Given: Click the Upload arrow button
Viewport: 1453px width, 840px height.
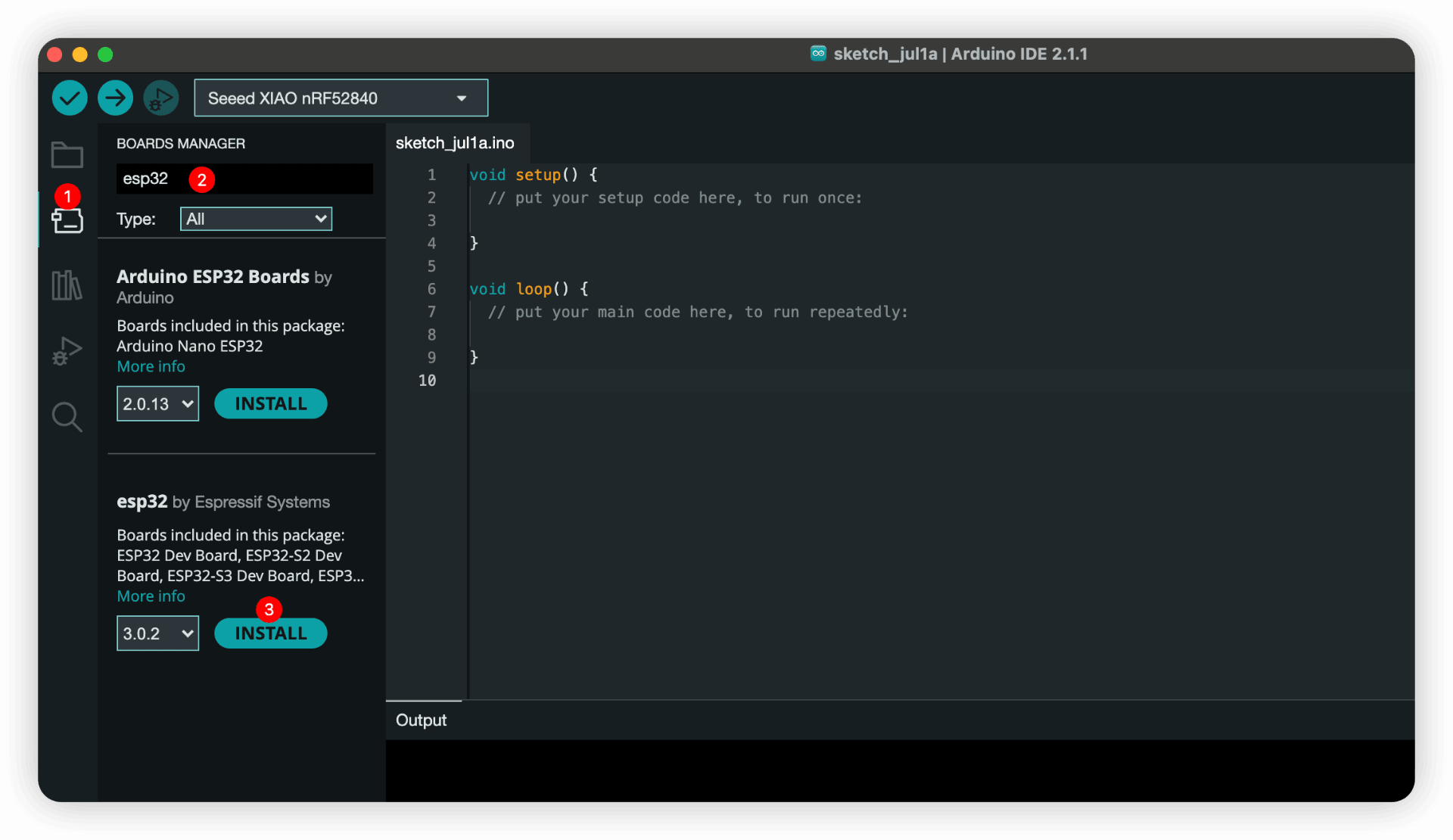Looking at the screenshot, I should 115,98.
